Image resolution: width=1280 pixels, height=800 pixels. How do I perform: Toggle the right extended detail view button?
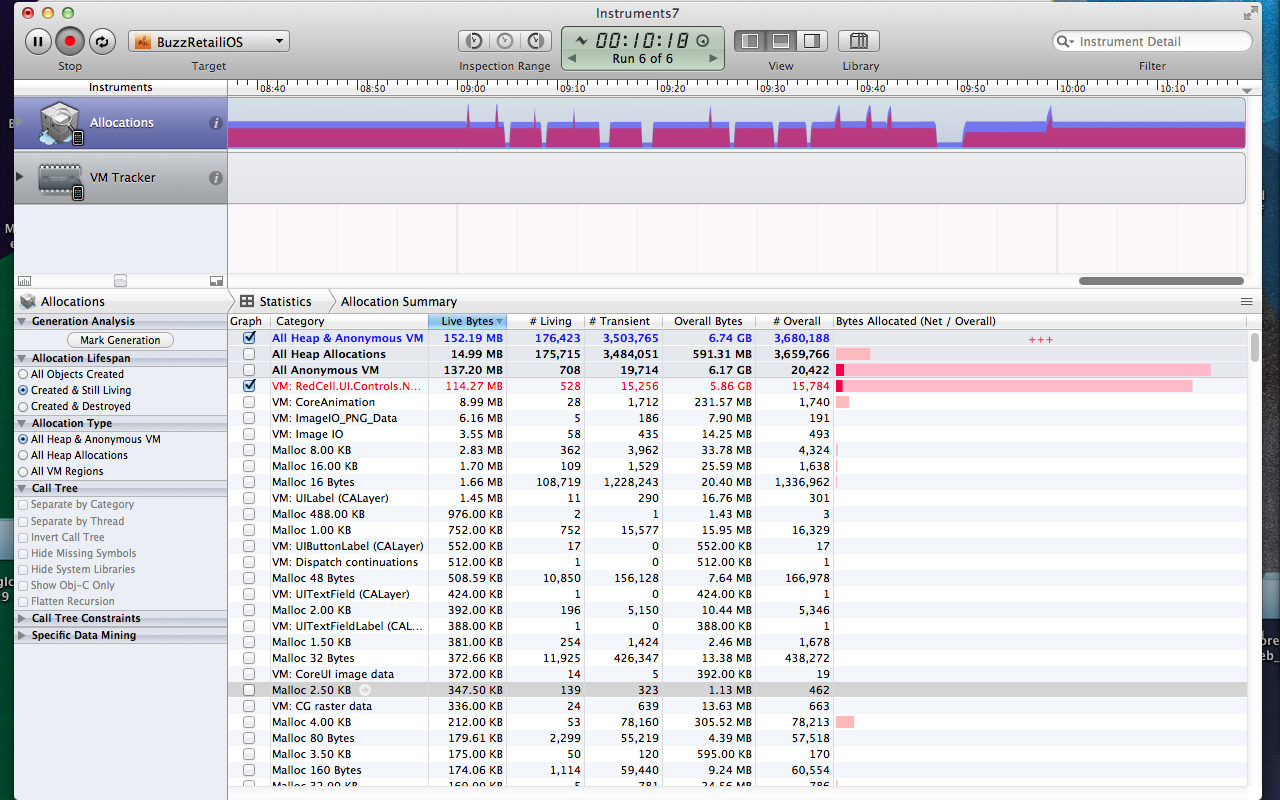(812, 41)
